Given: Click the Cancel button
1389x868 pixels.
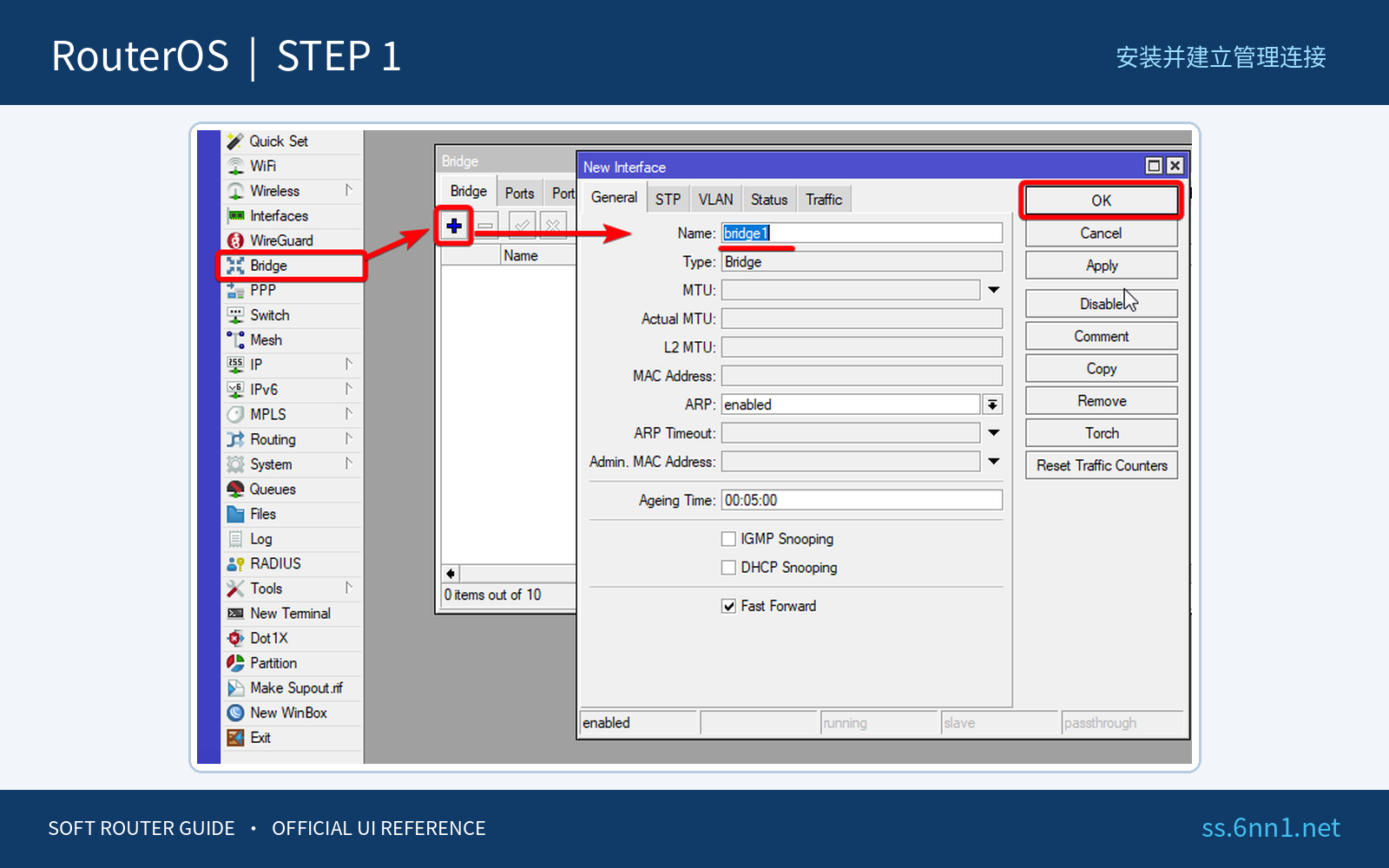Looking at the screenshot, I should [1102, 233].
